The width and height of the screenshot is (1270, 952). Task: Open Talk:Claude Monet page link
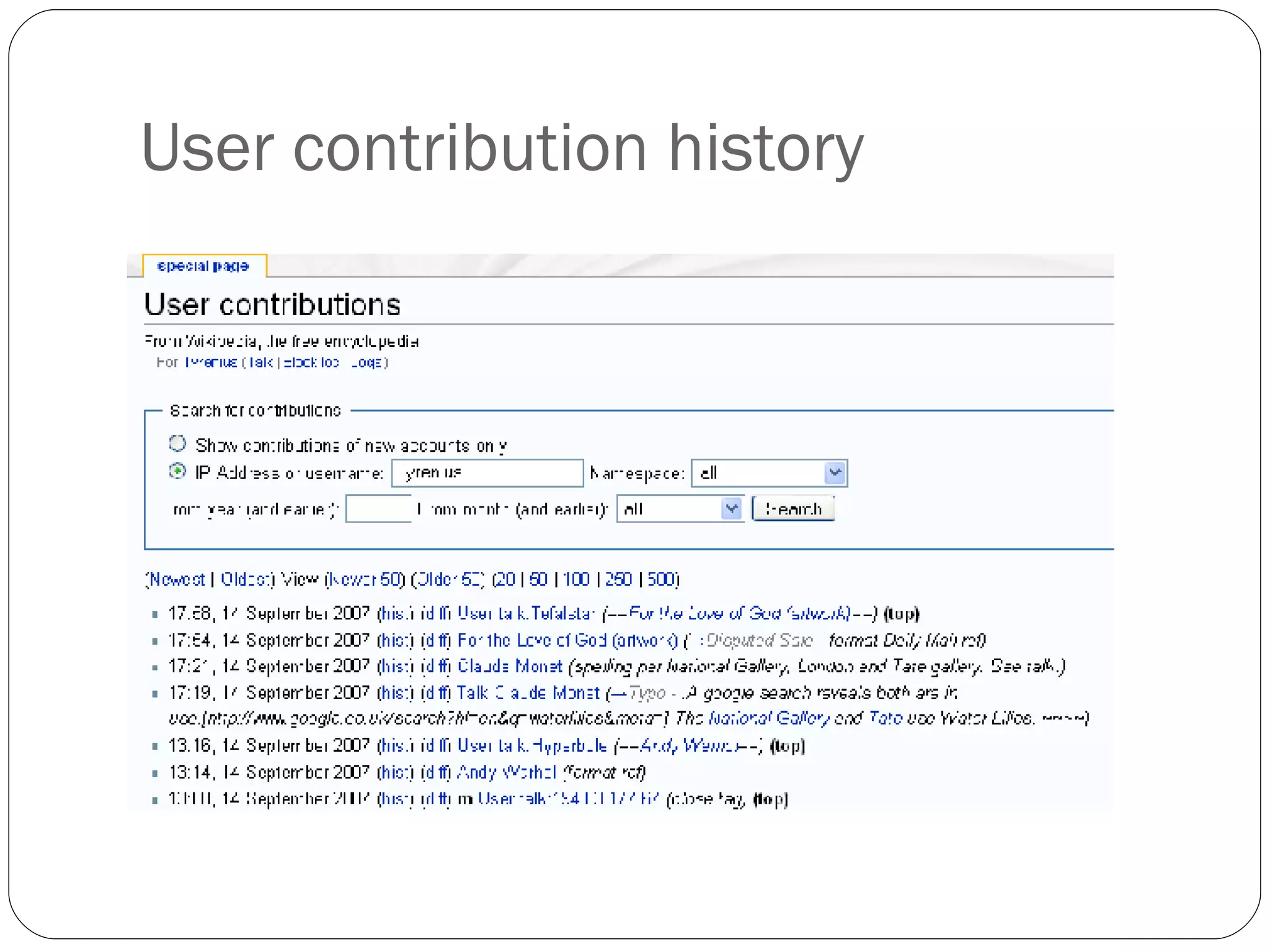pyautogui.click(x=528, y=692)
